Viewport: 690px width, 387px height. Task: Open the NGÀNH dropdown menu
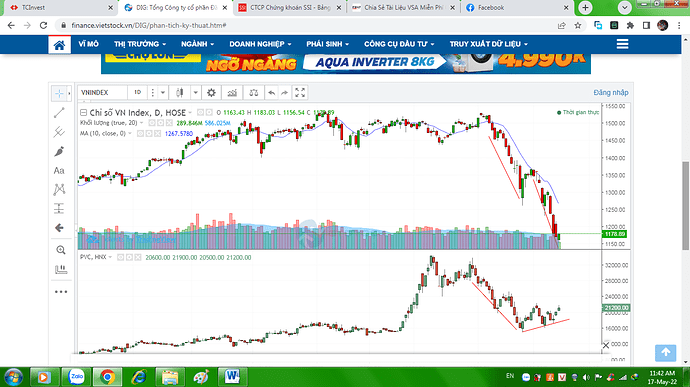point(198,44)
